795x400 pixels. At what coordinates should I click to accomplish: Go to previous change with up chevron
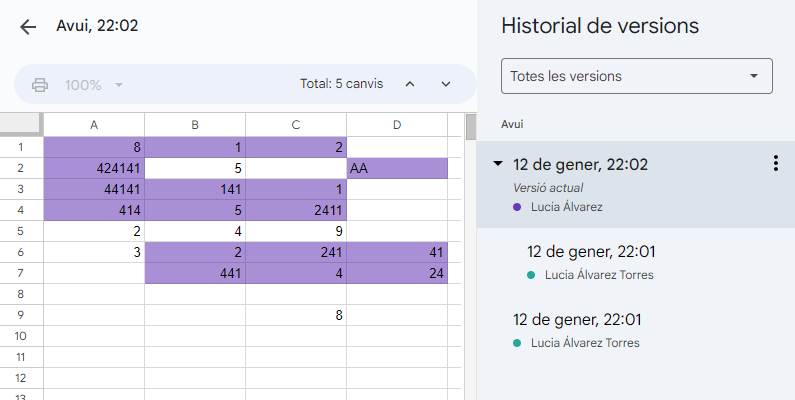[409, 85]
